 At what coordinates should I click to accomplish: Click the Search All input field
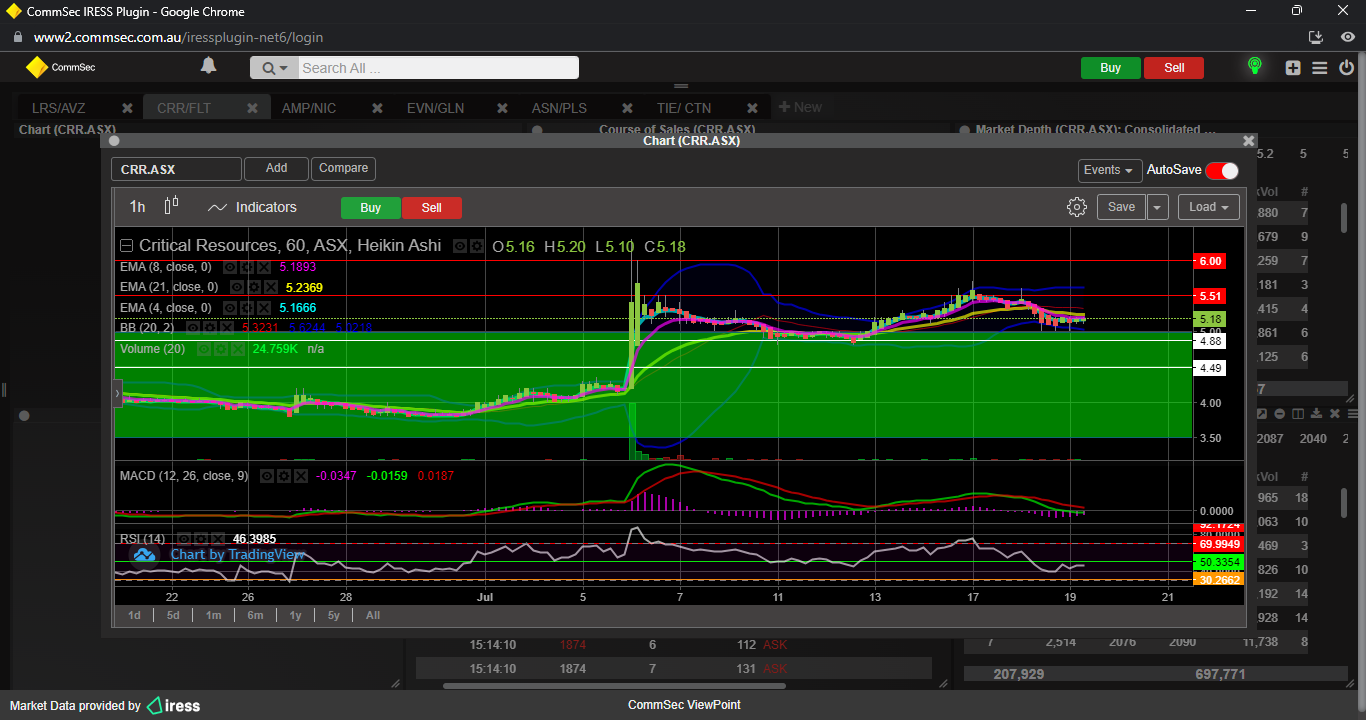438,68
